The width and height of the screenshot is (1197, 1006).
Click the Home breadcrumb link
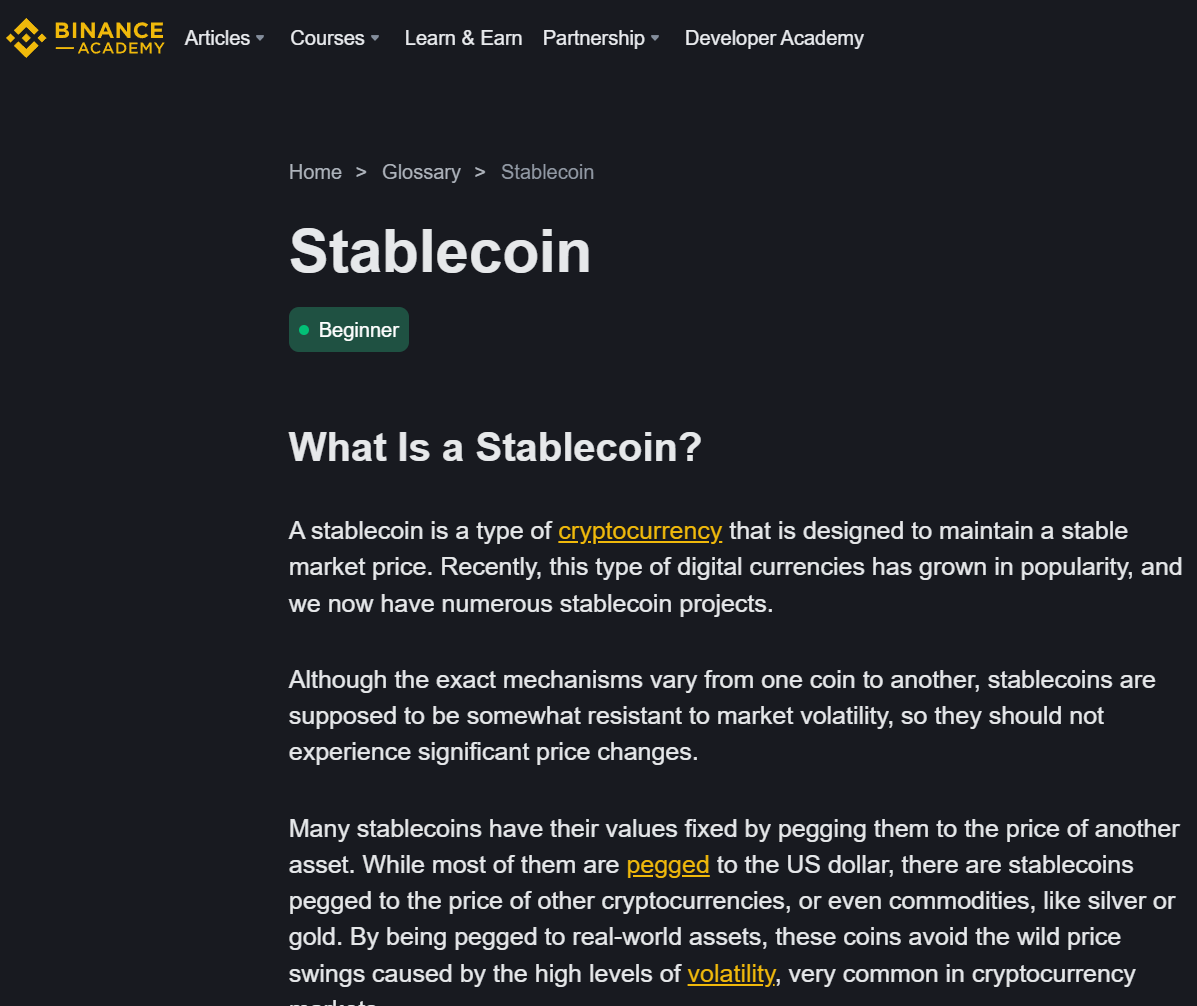tap(315, 173)
